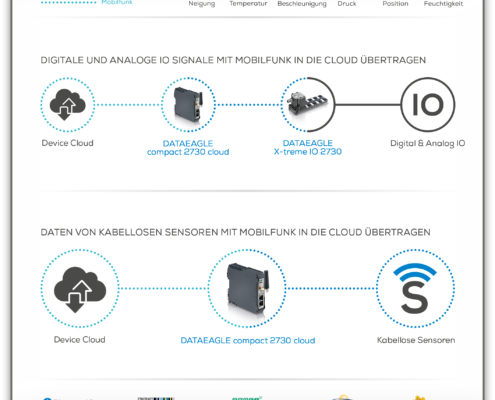Click the heading DATEN VON KABELLOSEN SENSOREN

235,232
